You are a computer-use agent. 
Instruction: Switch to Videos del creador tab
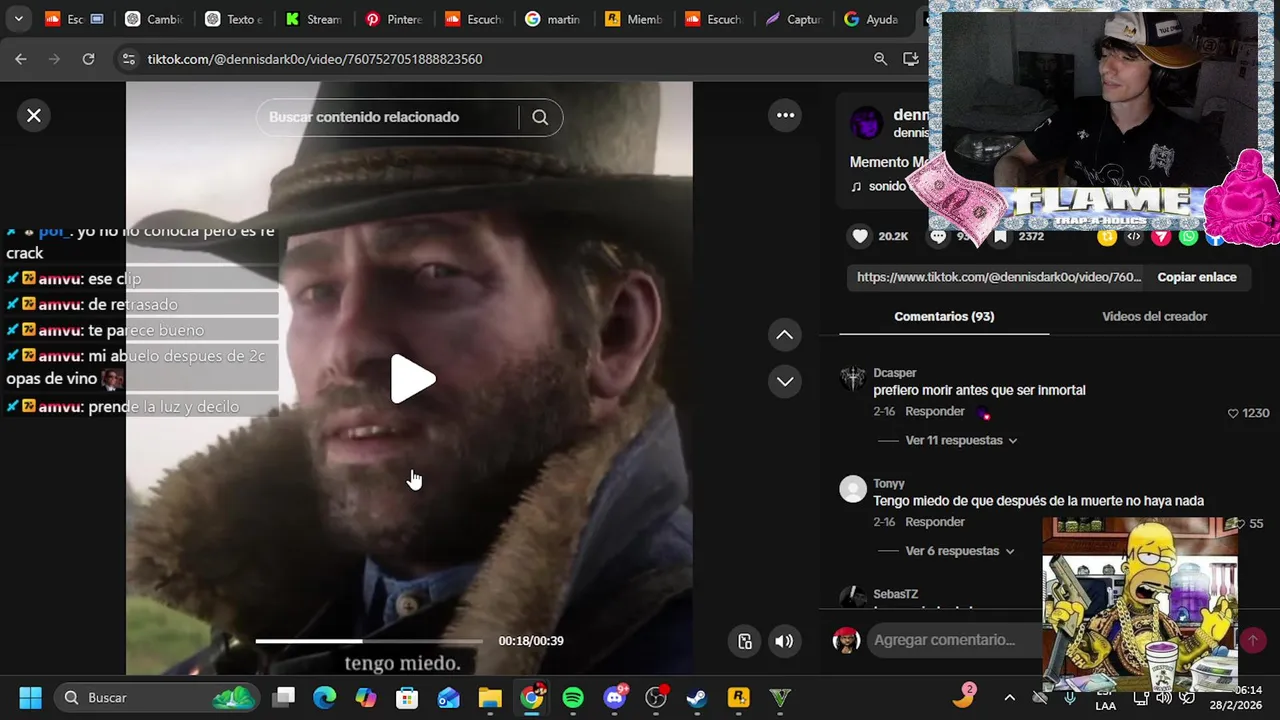[1154, 316]
